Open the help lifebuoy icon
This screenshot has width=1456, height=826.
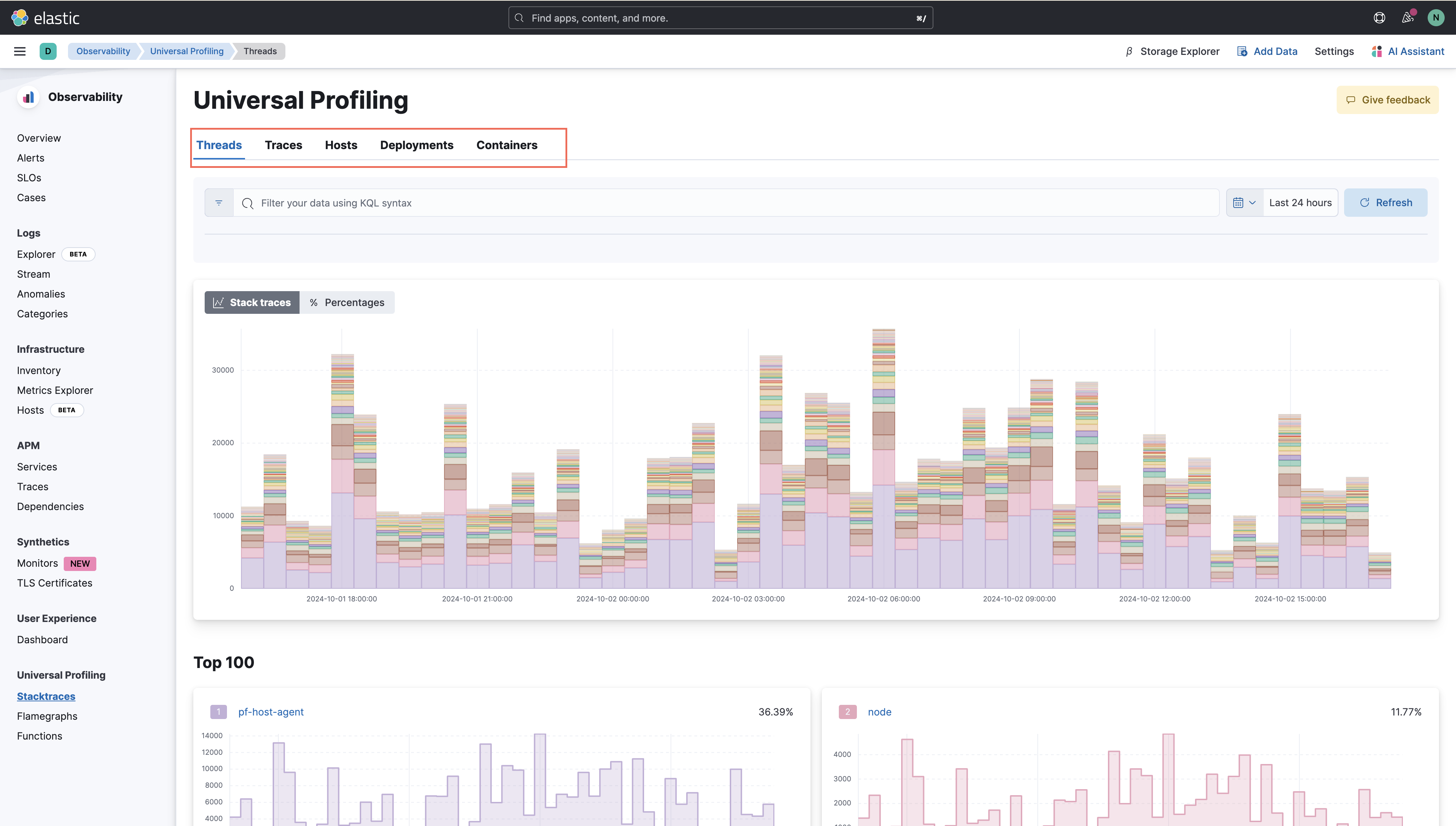pos(1380,18)
